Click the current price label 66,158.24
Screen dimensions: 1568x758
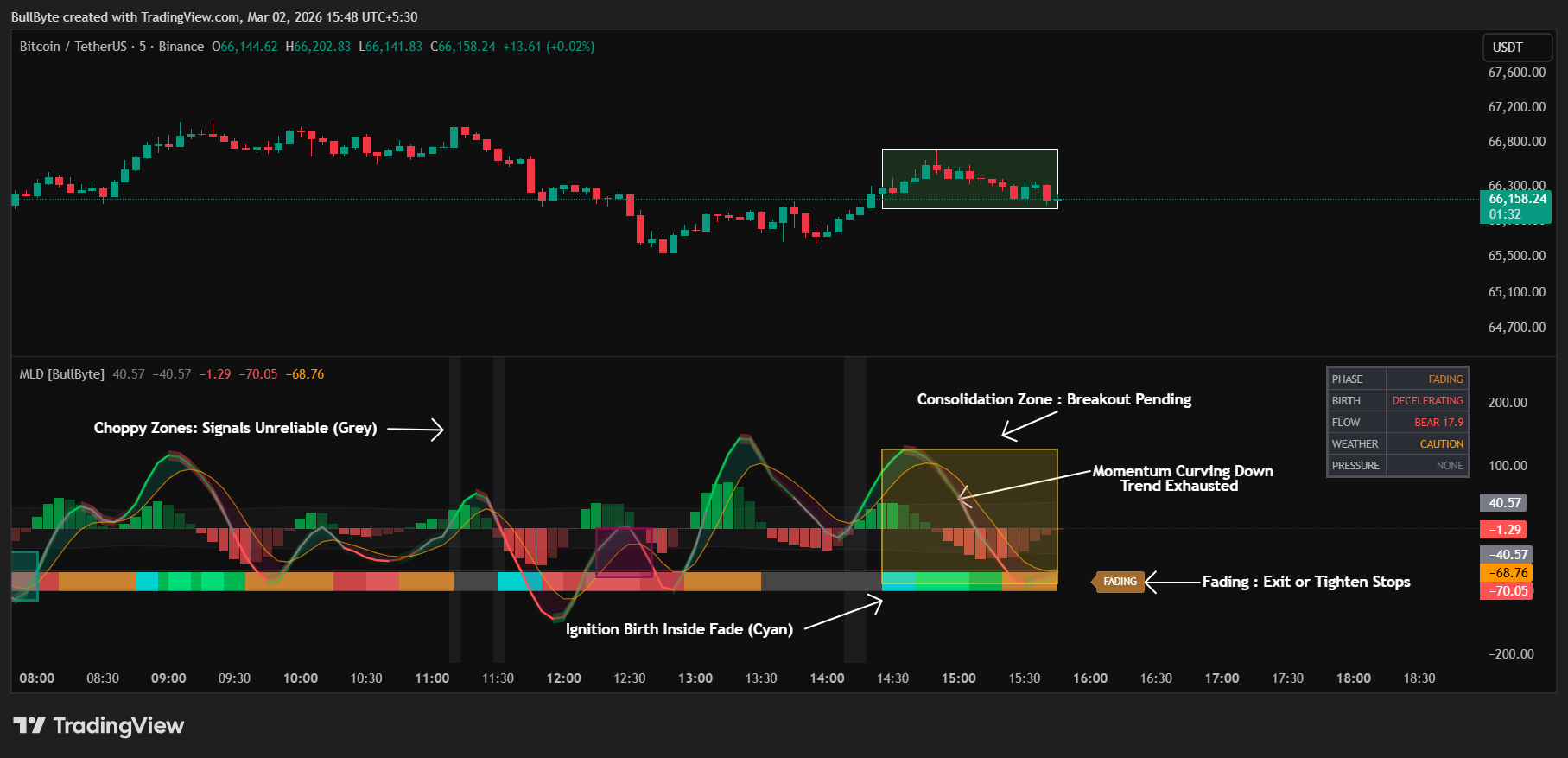(x=1517, y=199)
